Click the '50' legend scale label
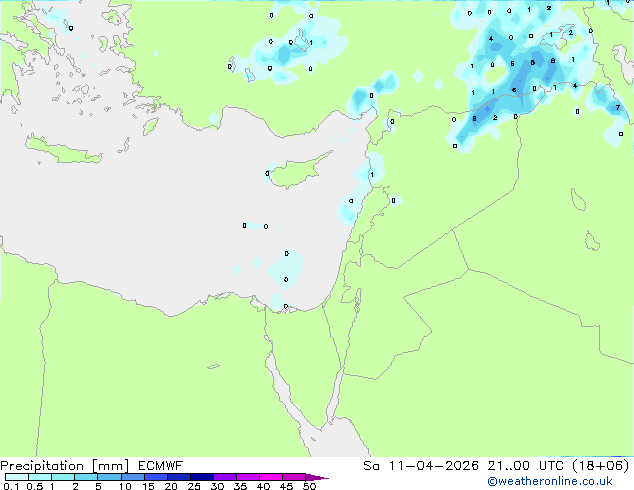634x490 pixels. click(309, 486)
